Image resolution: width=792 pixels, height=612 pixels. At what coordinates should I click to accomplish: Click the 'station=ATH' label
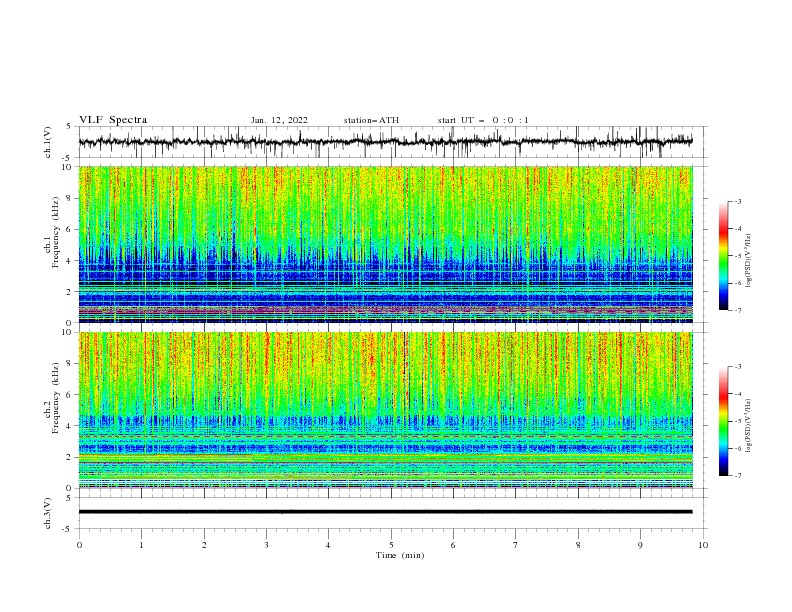(x=371, y=120)
